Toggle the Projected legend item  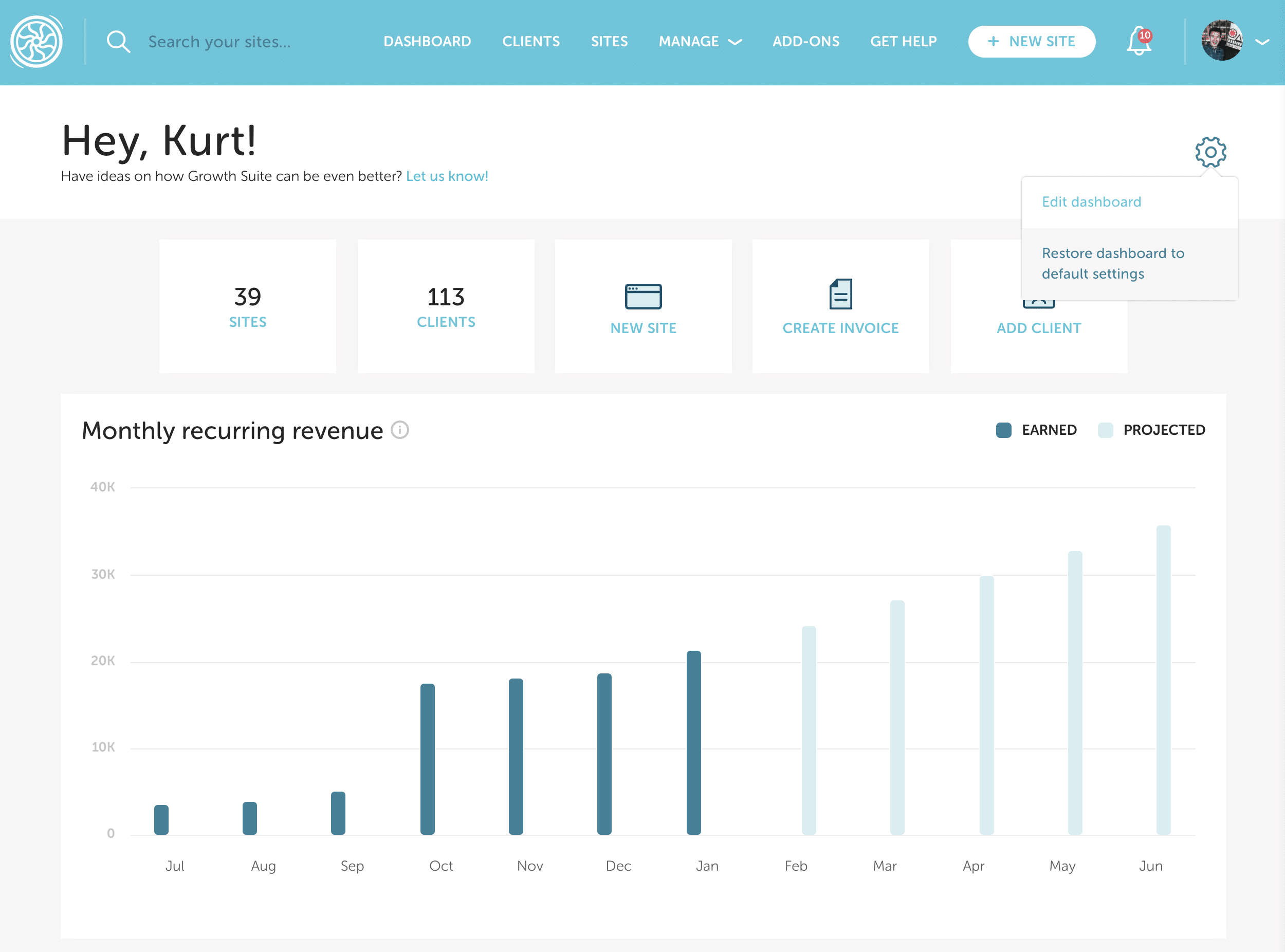[1163, 430]
